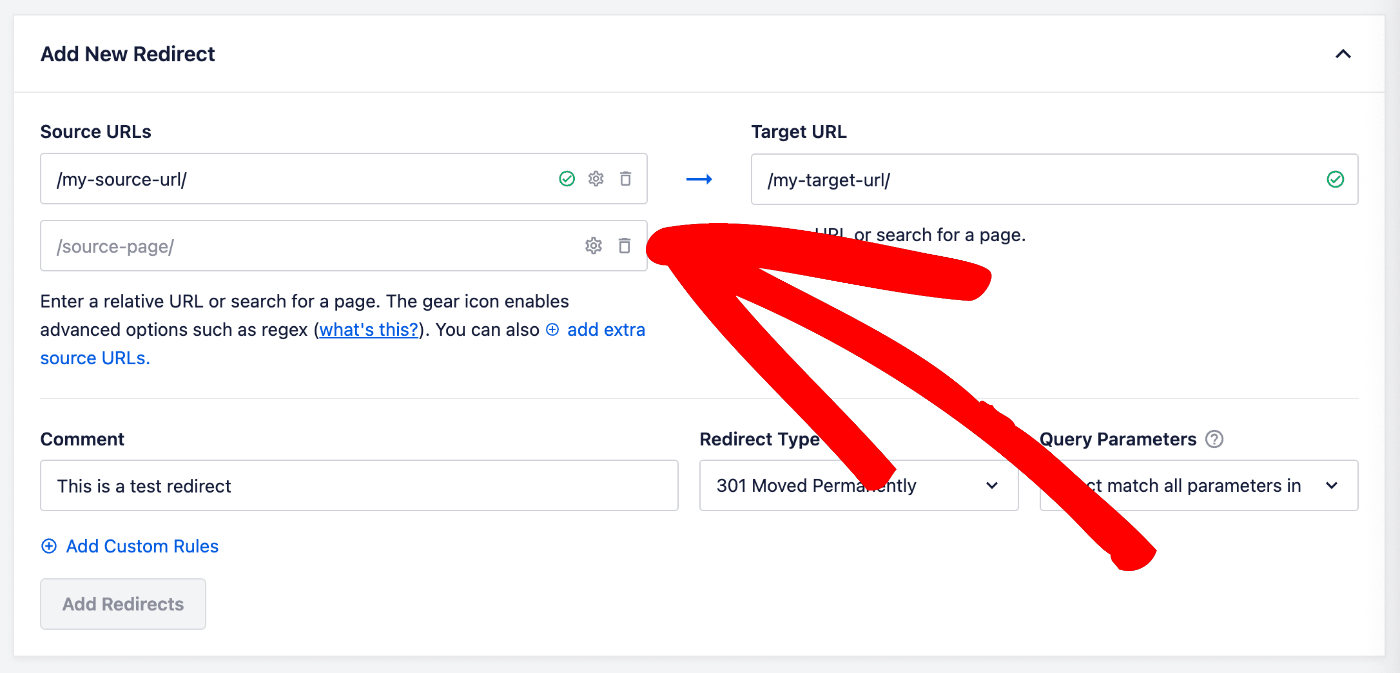Show the Query Parameters help tooltip icon
Screen dimensions: 1400x673
pyautogui.click(x=1215, y=439)
